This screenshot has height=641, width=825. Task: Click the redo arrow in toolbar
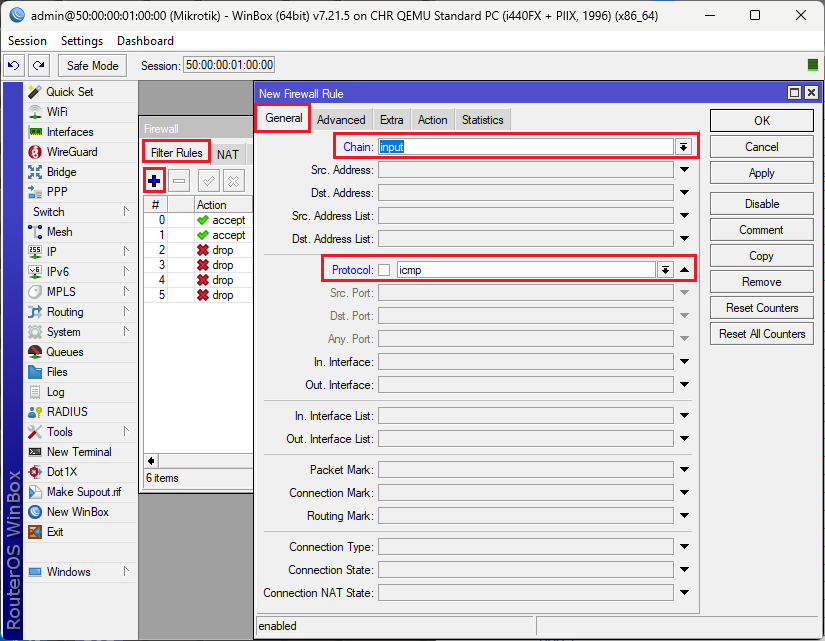tap(39, 65)
